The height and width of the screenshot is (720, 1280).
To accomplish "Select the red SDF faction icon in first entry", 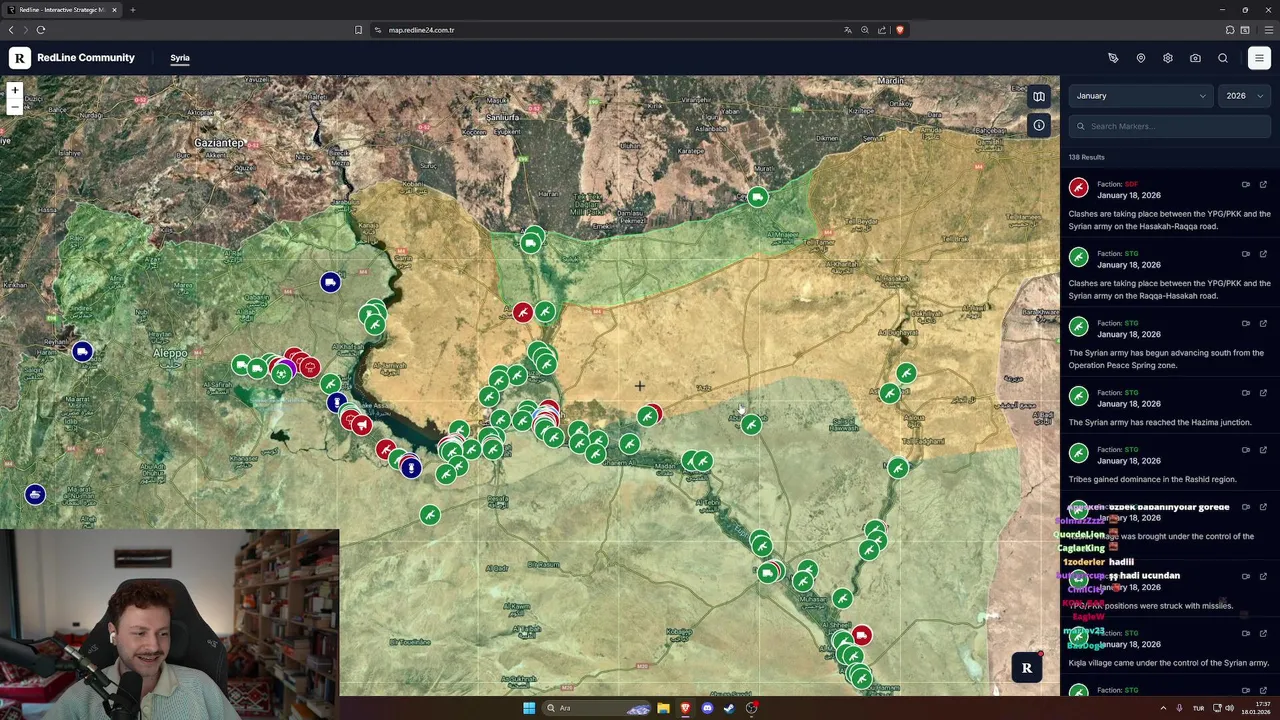I will (1078, 188).
